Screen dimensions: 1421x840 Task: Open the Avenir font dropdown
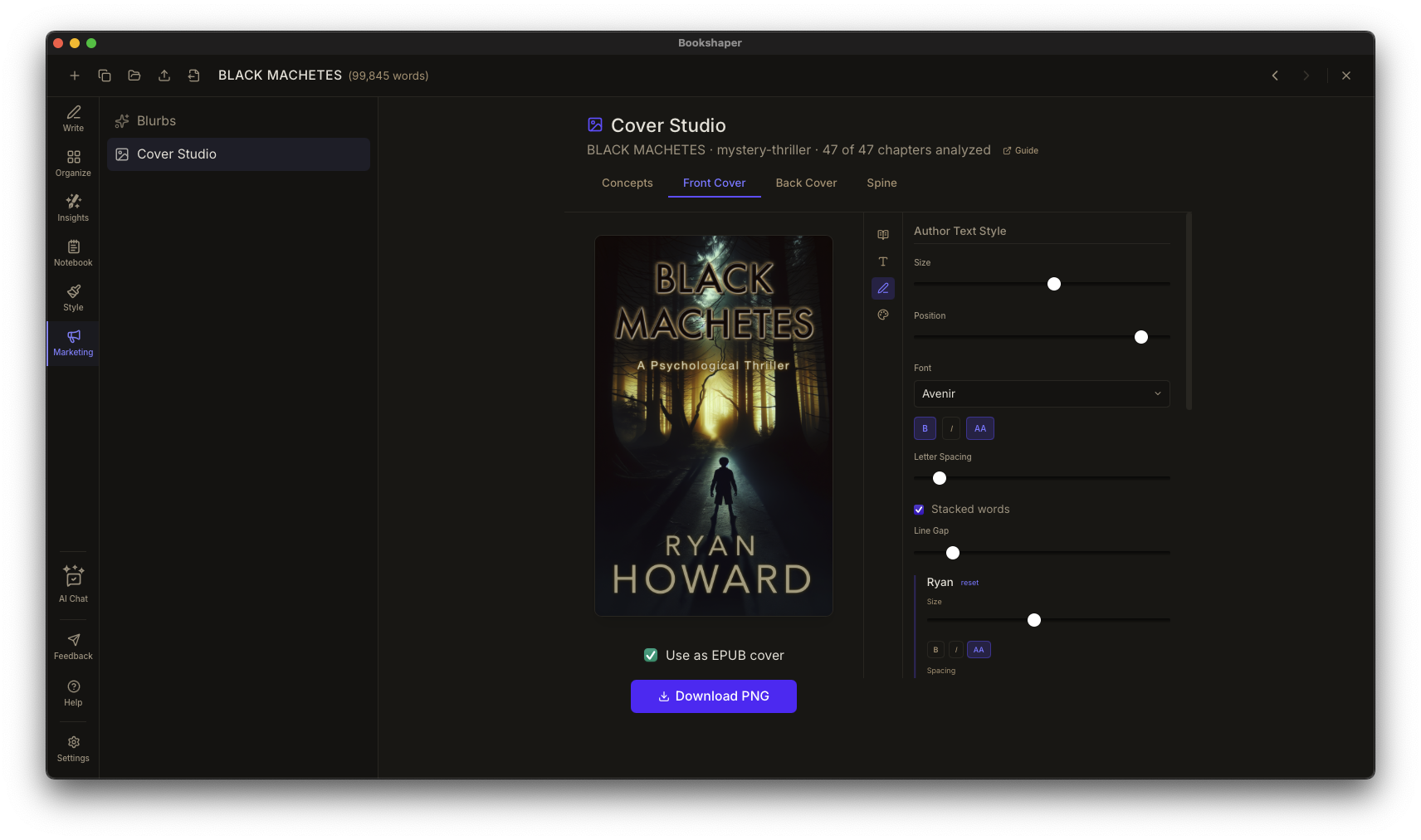[x=1042, y=393]
